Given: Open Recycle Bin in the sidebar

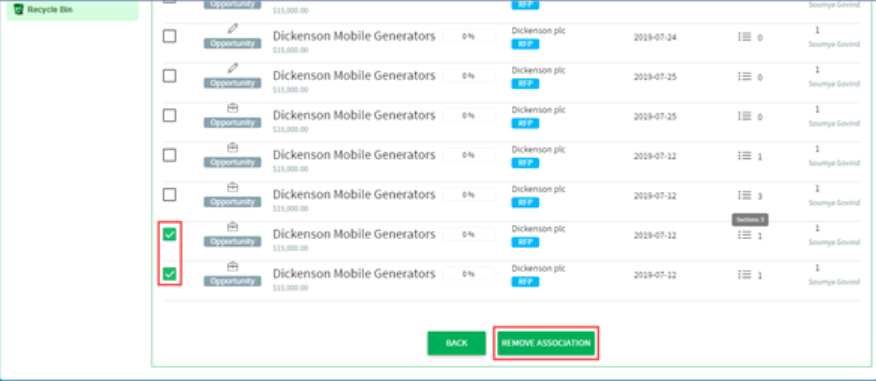Looking at the screenshot, I should 72,10.
